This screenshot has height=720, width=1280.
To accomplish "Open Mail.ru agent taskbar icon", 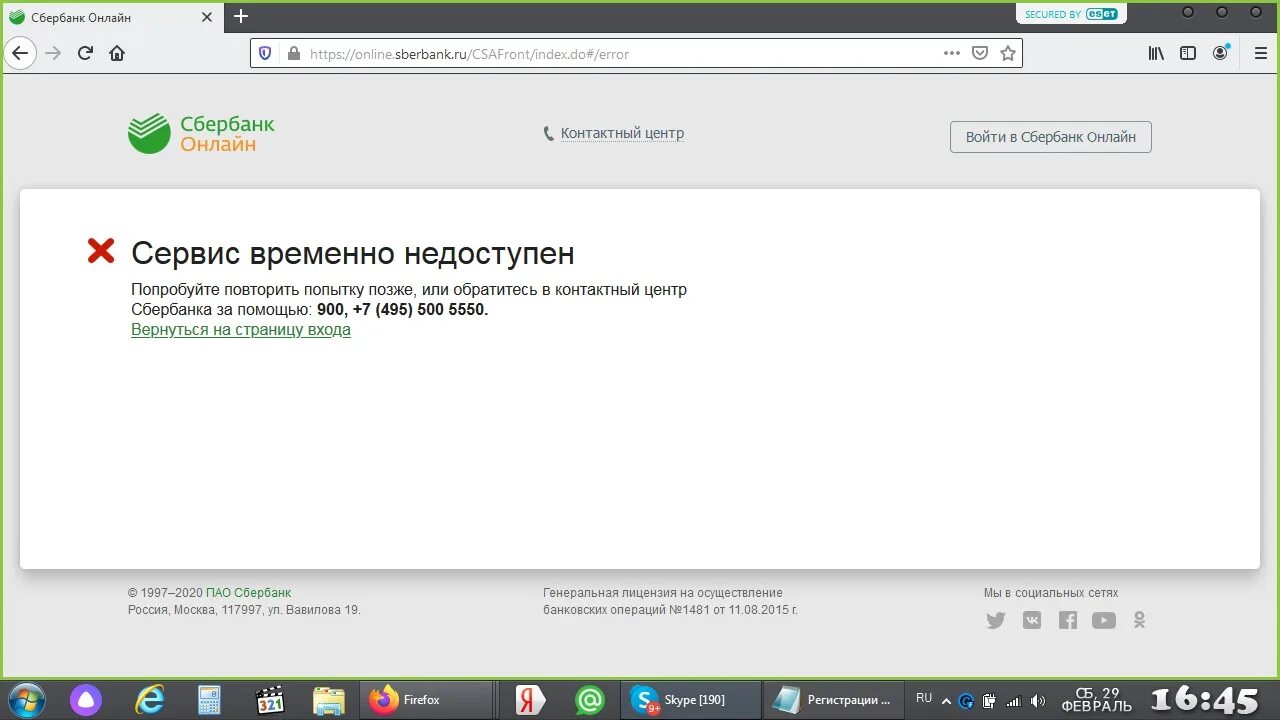I will point(590,700).
